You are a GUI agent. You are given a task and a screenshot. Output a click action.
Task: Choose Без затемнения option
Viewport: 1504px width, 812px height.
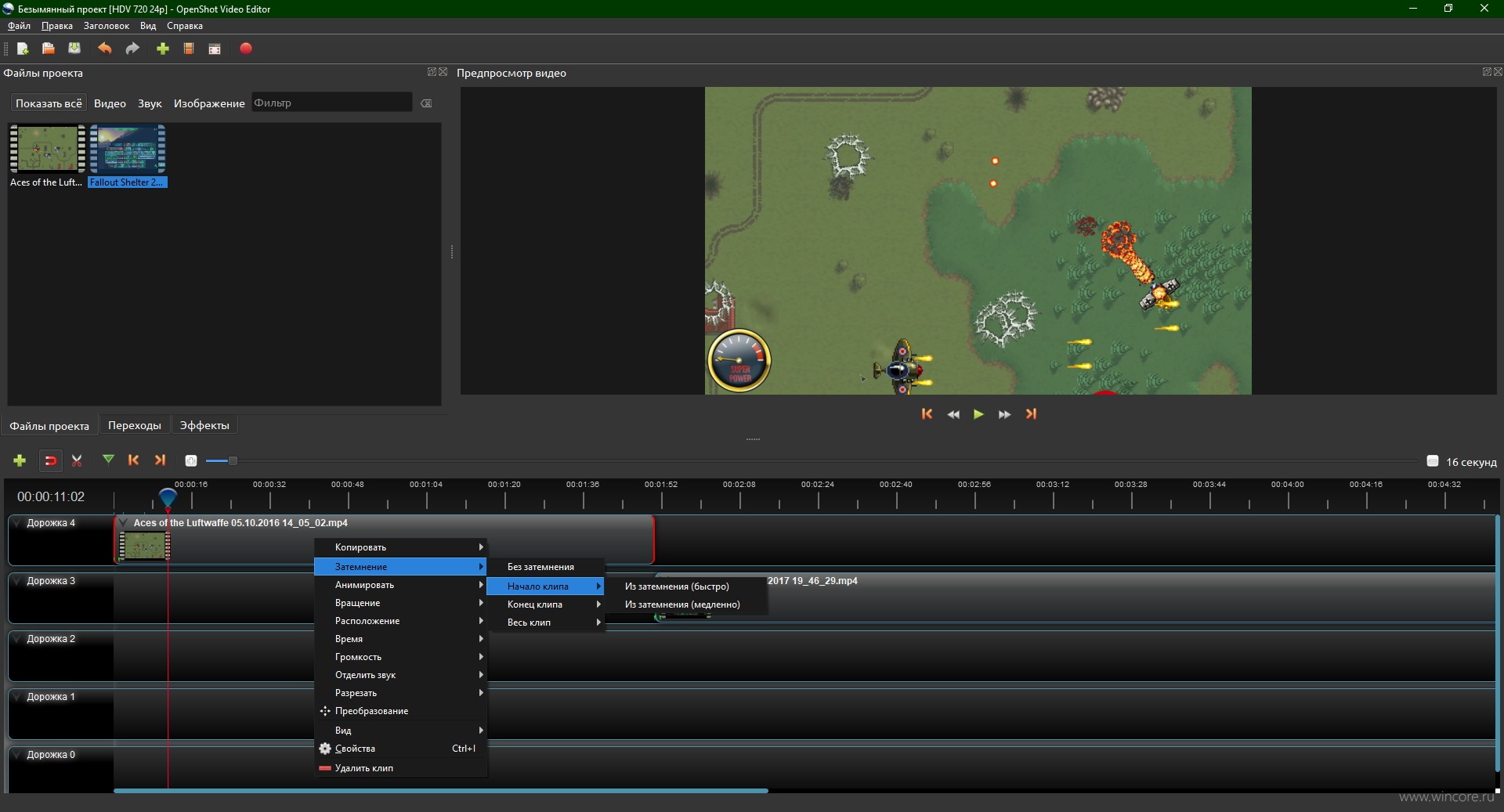pos(545,567)
